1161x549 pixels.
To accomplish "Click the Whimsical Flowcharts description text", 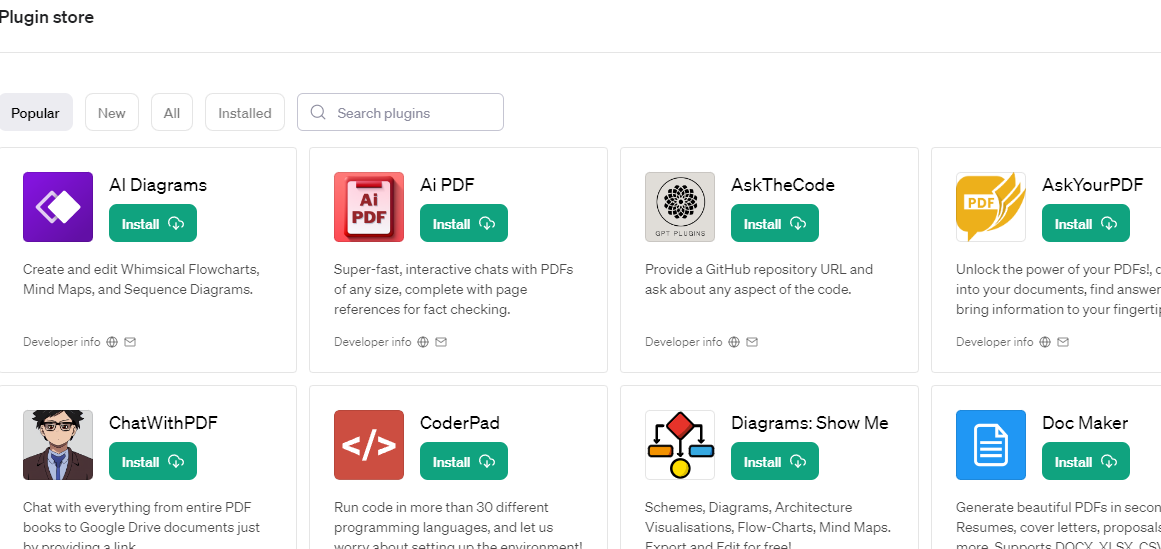I will (x=141, y=279).
